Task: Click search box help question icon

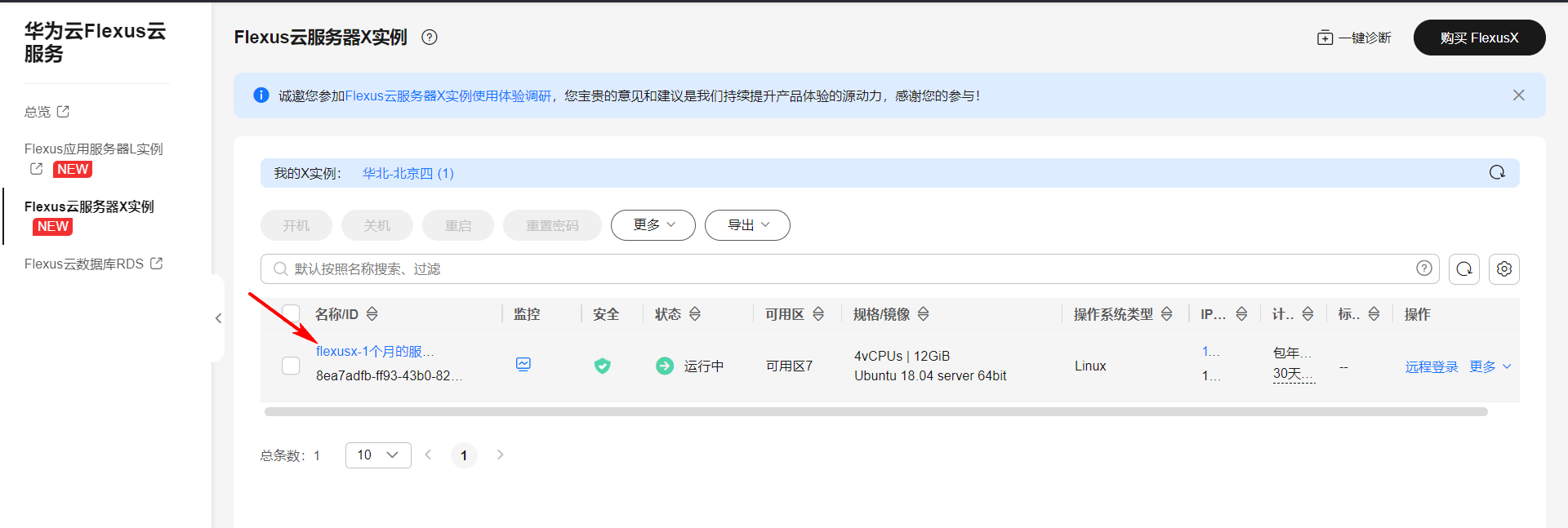Action: tap(1423, 268)
